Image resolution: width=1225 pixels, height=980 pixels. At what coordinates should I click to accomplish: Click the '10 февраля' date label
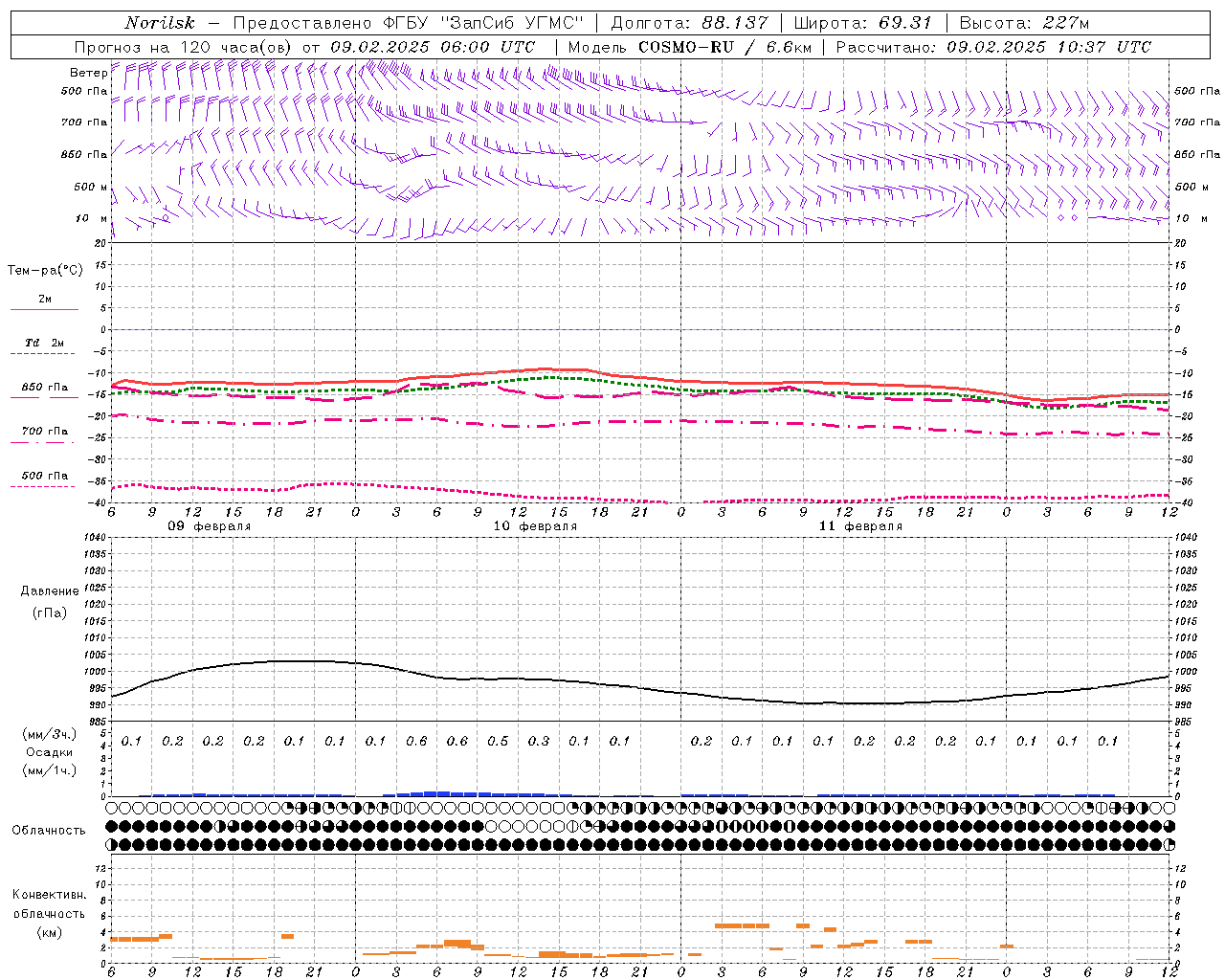(535, 526)
